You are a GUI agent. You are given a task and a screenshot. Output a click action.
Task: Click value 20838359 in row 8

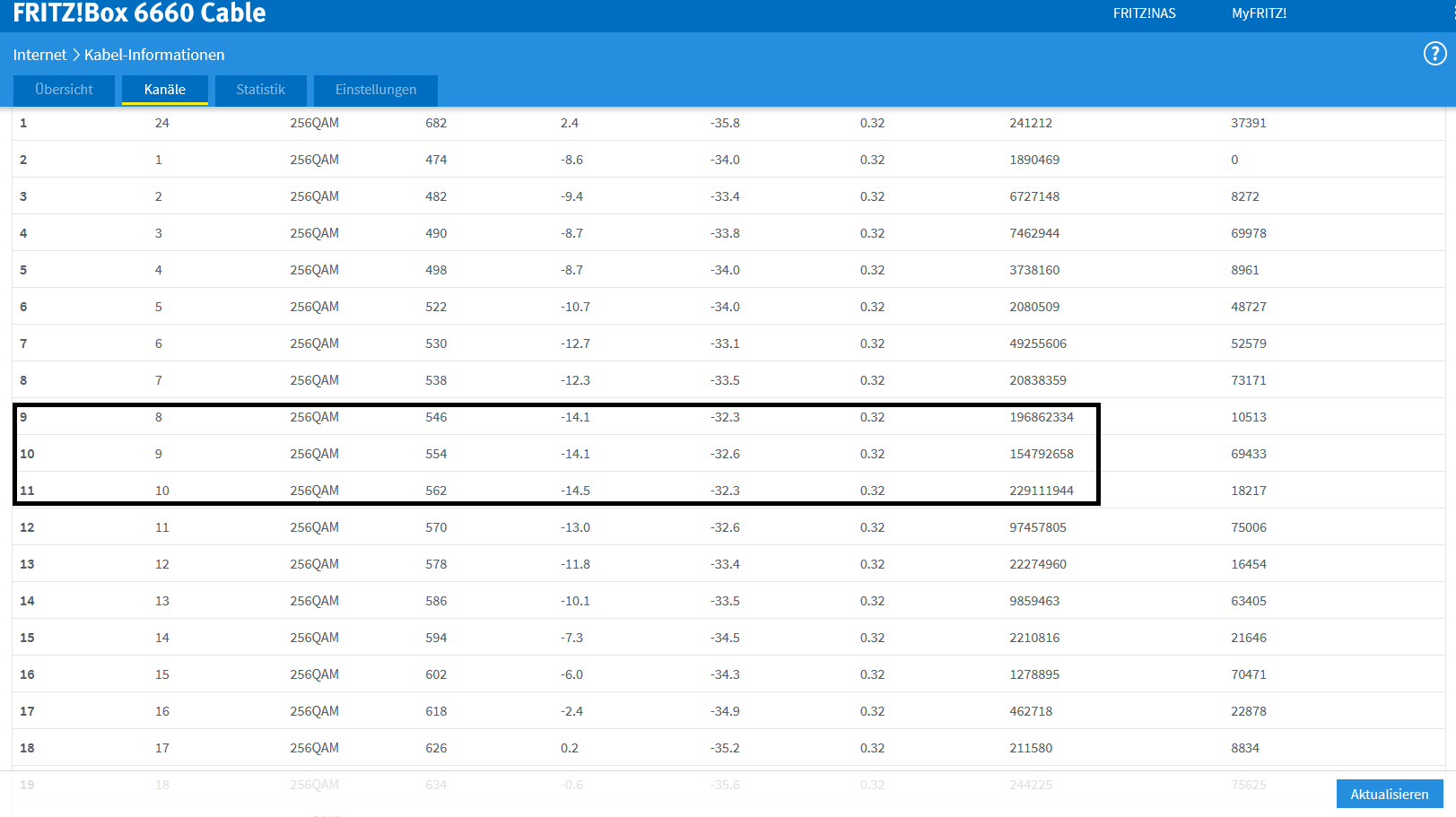click(x=1038, y=380)
